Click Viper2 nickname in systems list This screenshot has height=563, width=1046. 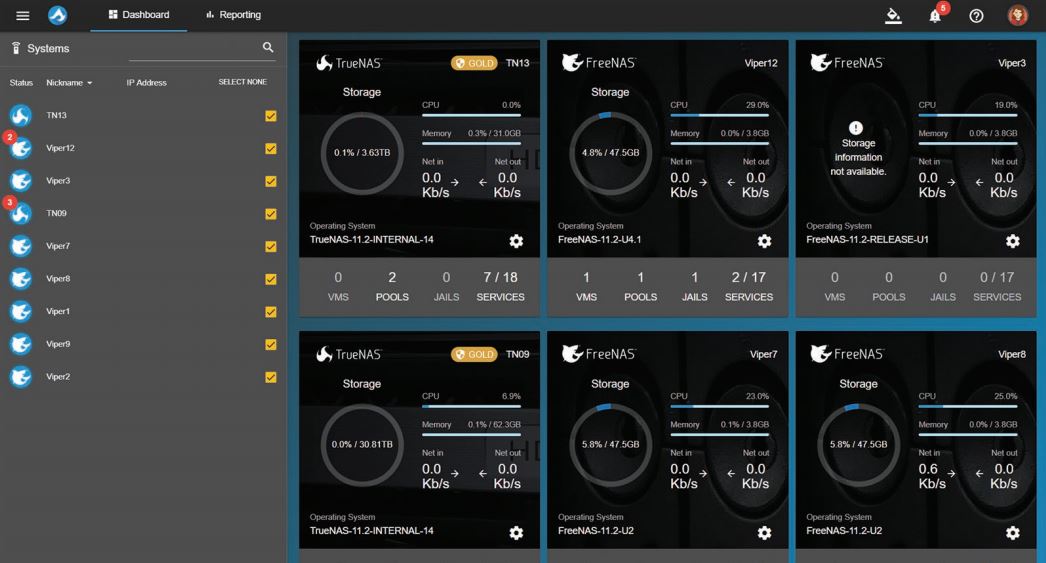tap(58, 377)
